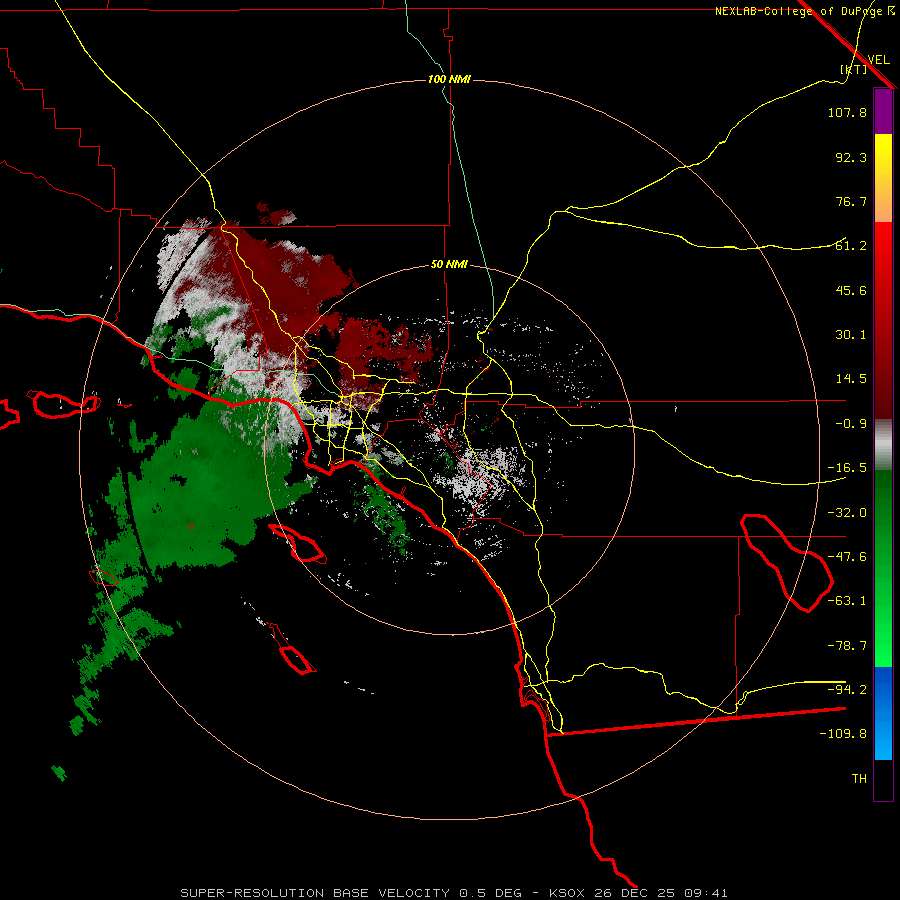Click the -78.7 scale value
This screenshot has width=900, height=900.
(847, 646)
